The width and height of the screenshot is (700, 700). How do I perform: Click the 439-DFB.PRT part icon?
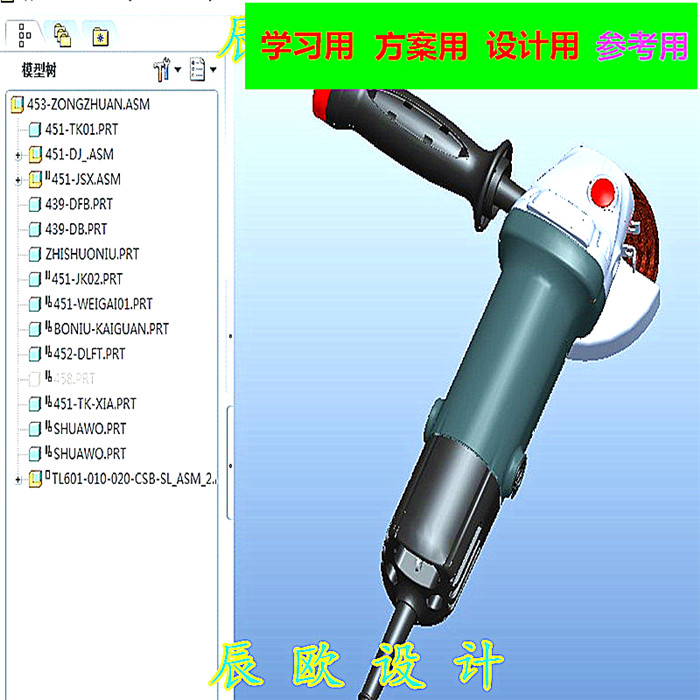click(x=34, y=204)
